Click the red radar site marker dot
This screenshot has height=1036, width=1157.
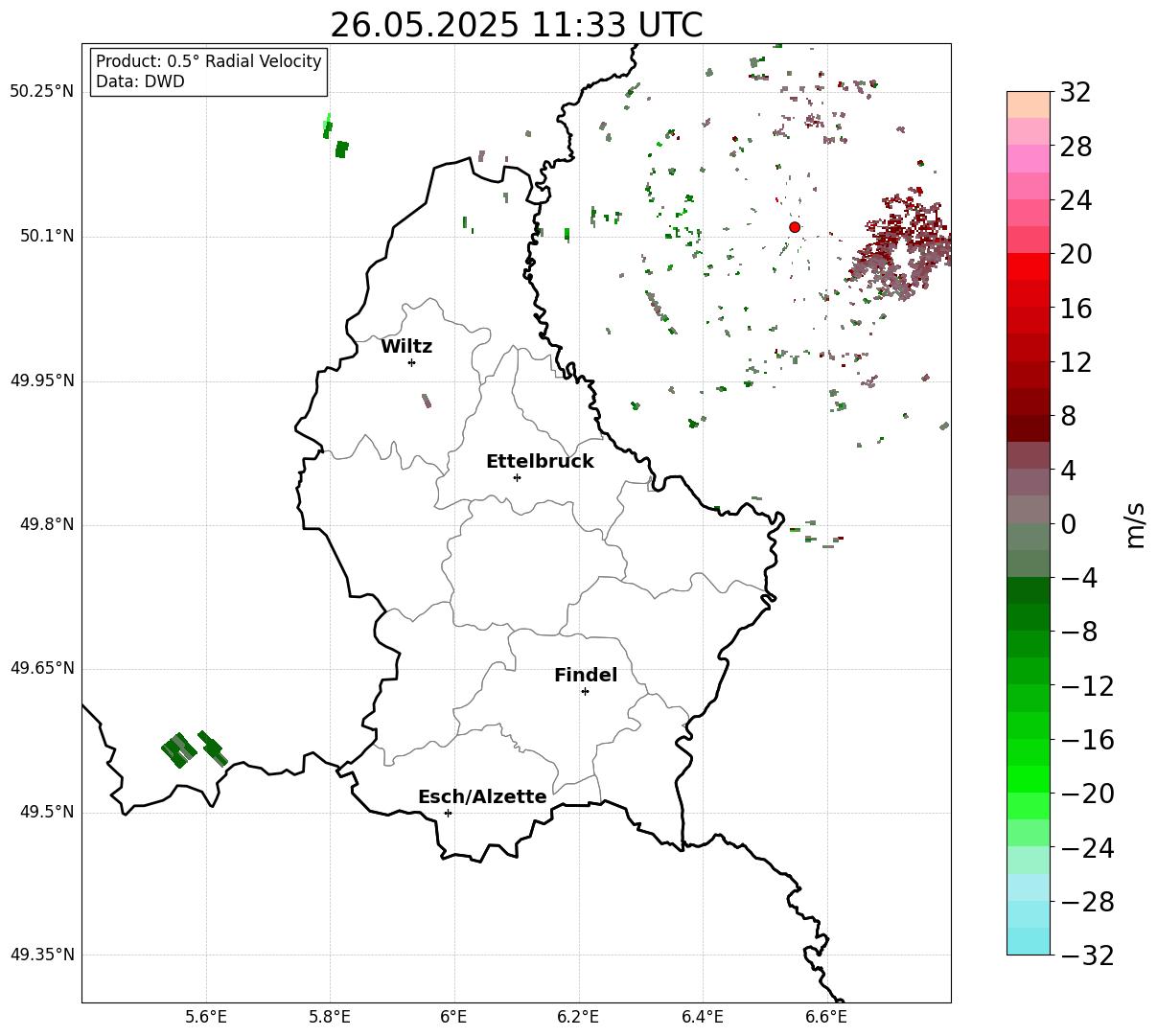click(x=795, y=227)
